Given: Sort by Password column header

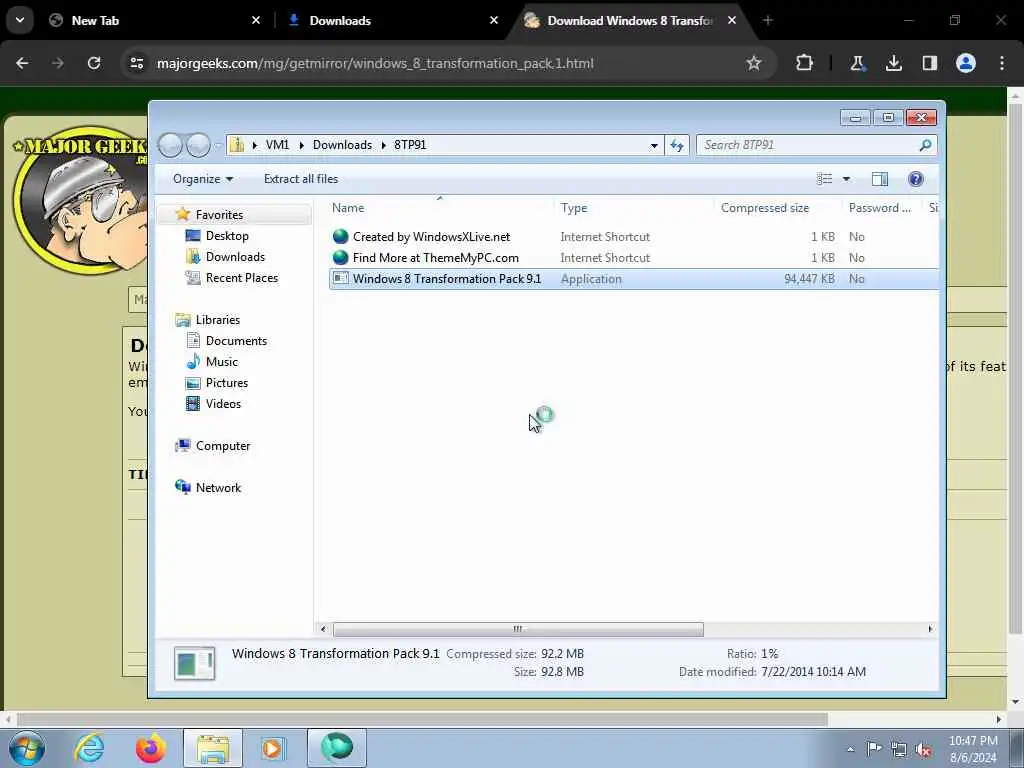Looking at the screenshot, I should pos(882,208).
